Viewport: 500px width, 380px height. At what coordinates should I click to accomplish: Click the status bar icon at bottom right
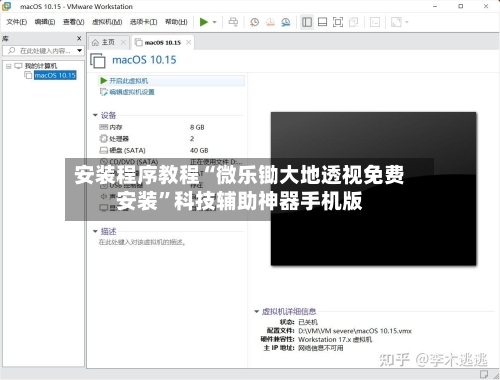click(x=484, y=374)
